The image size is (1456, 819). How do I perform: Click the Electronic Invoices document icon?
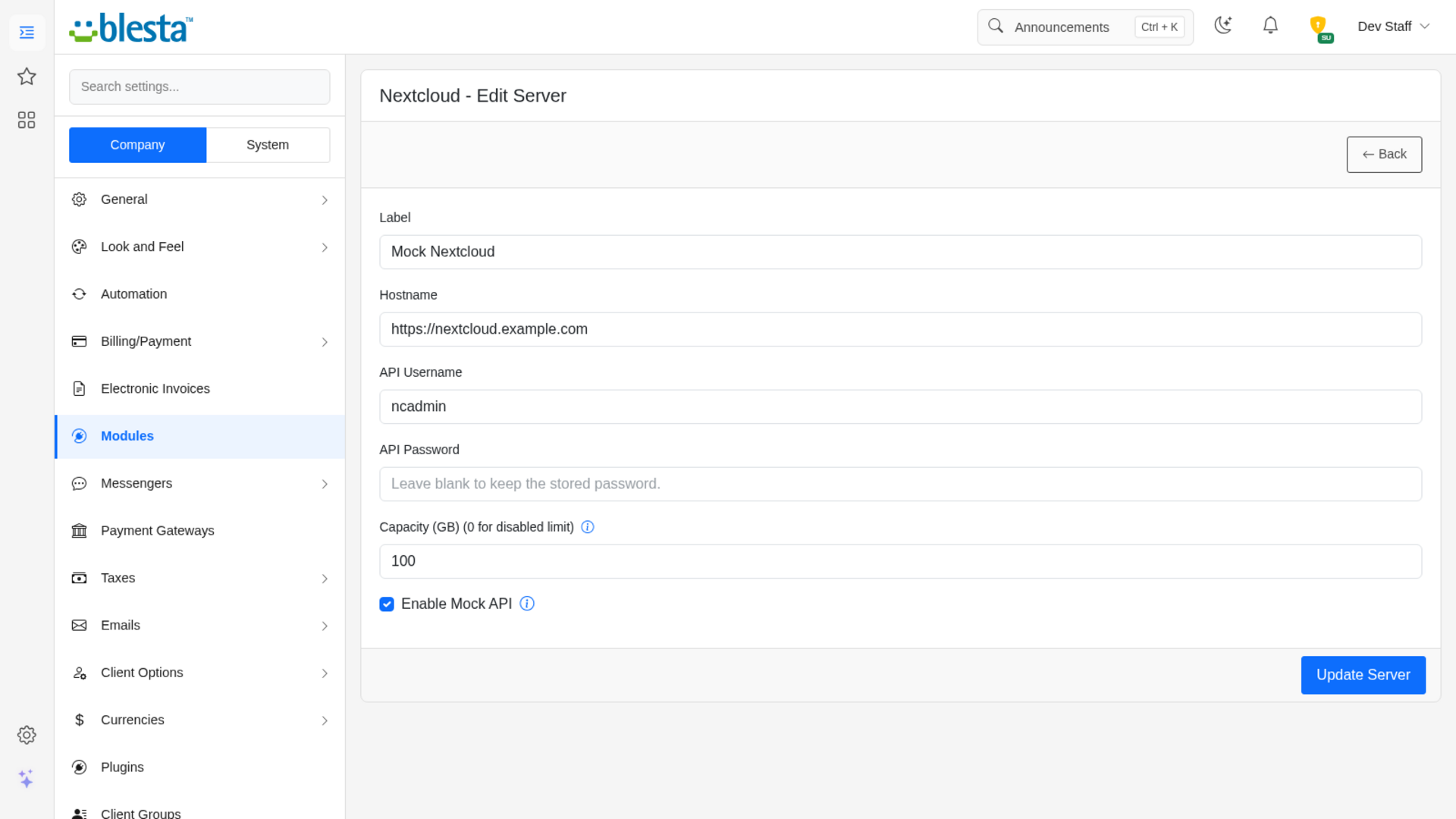pyautogui.click(x=79, y=389)
